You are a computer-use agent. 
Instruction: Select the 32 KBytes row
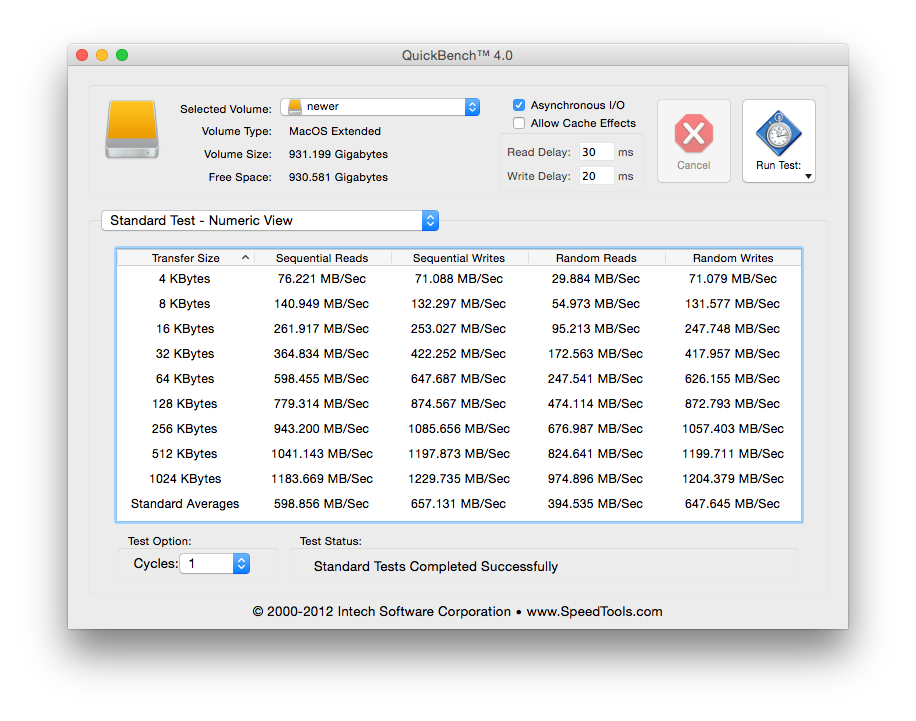(x=459, y=353)
